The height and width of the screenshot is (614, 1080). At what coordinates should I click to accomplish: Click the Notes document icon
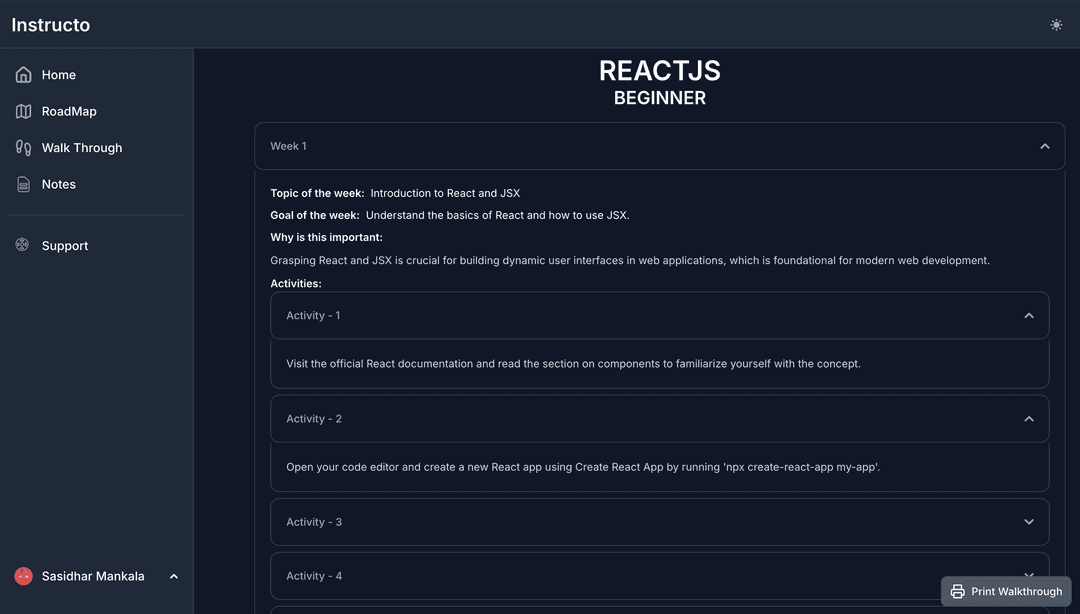coord(23,184)
